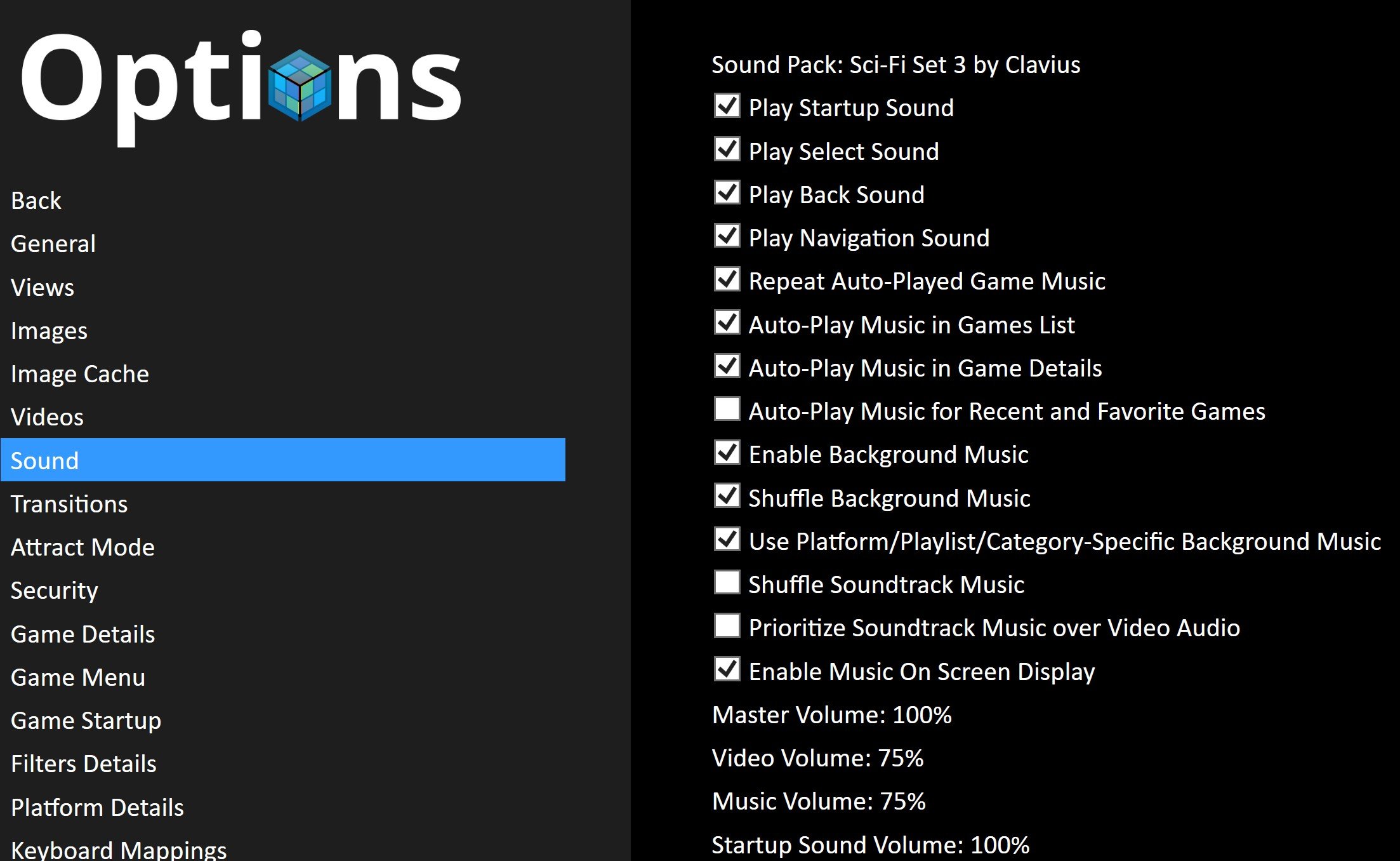This screenshot has height=861, width=1400.
Task: Select the Video Volume 75% setting
Action: coord(817,758)
